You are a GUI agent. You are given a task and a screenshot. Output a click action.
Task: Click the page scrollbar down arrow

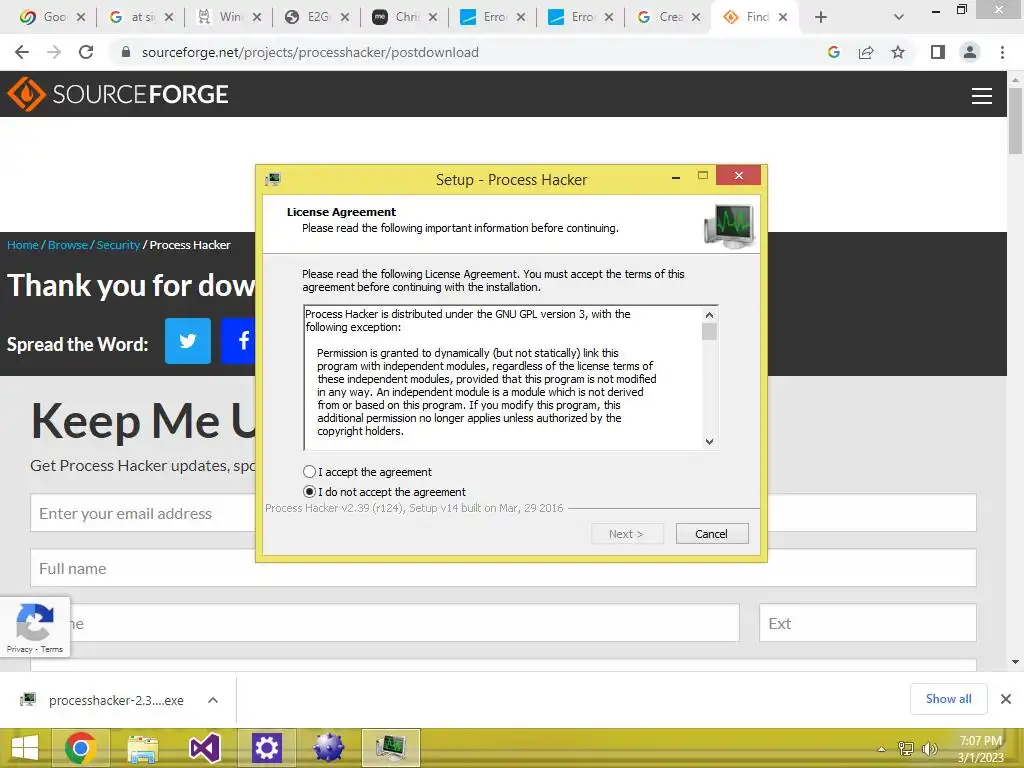coord(1016,662)
